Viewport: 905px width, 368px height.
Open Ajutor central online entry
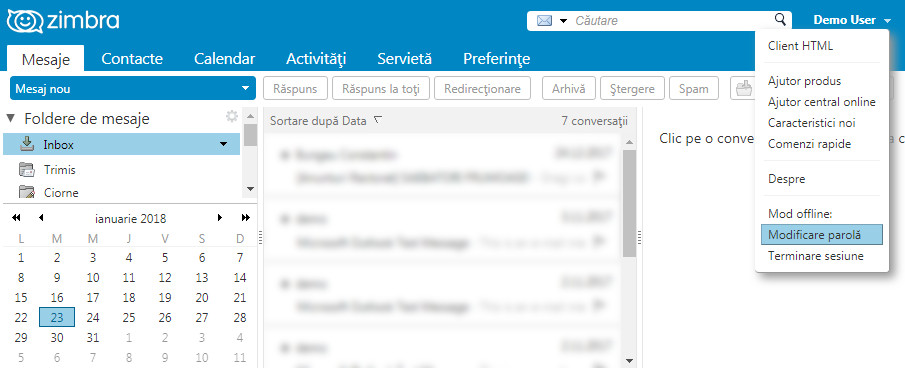821,102
